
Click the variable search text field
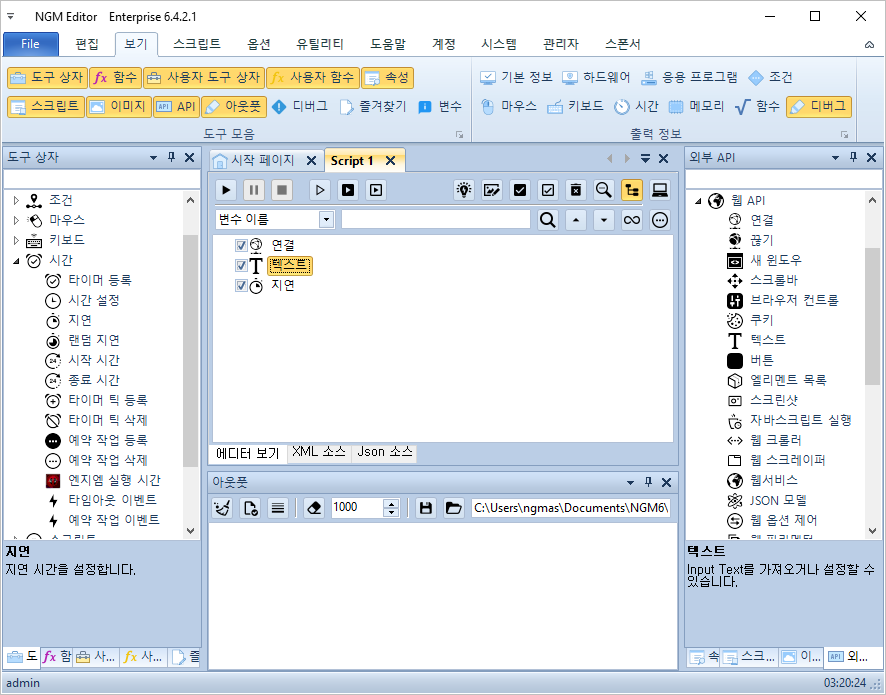click(x=436, y=220)
